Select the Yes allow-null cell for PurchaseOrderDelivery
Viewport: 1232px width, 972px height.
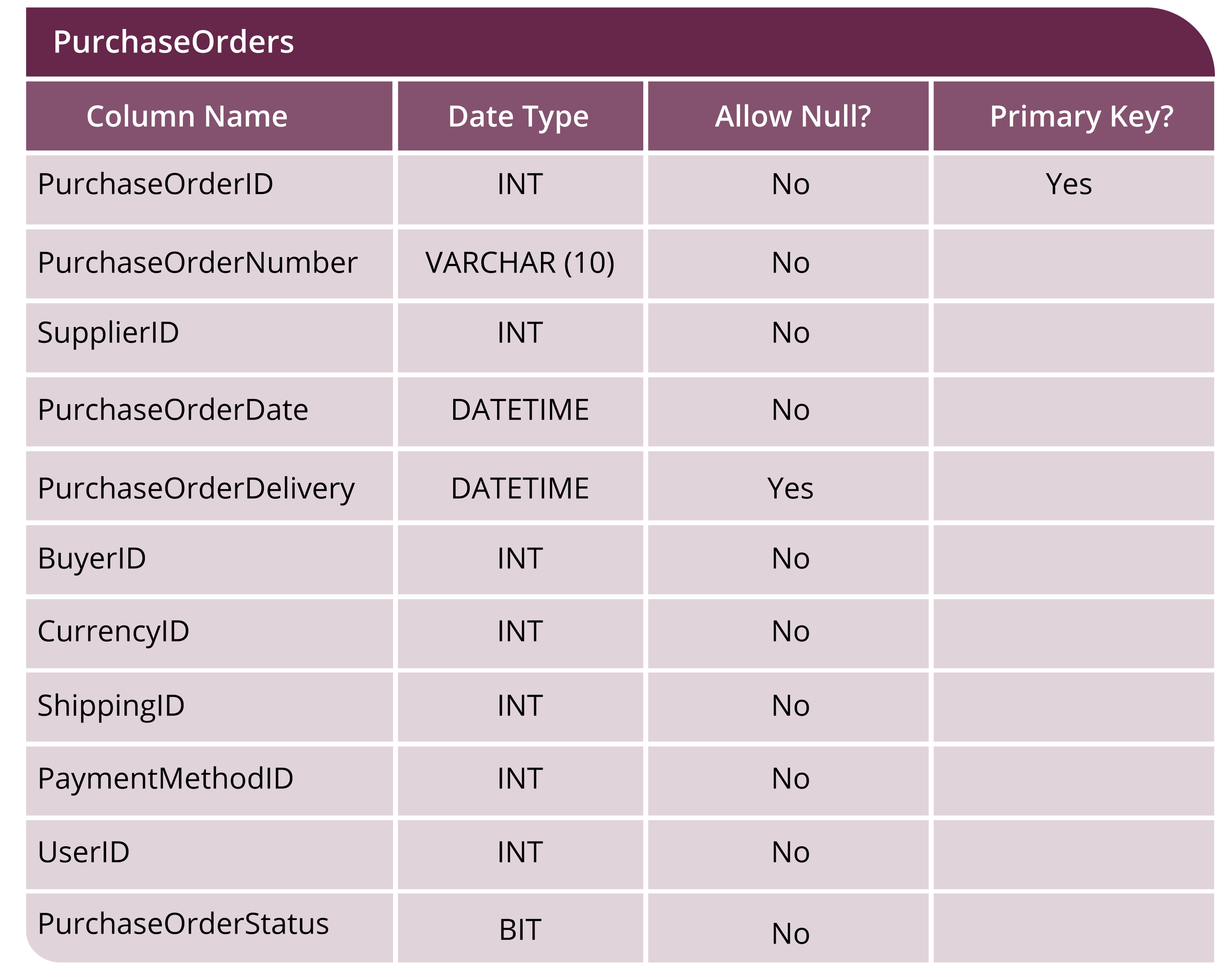click(788, 486)
